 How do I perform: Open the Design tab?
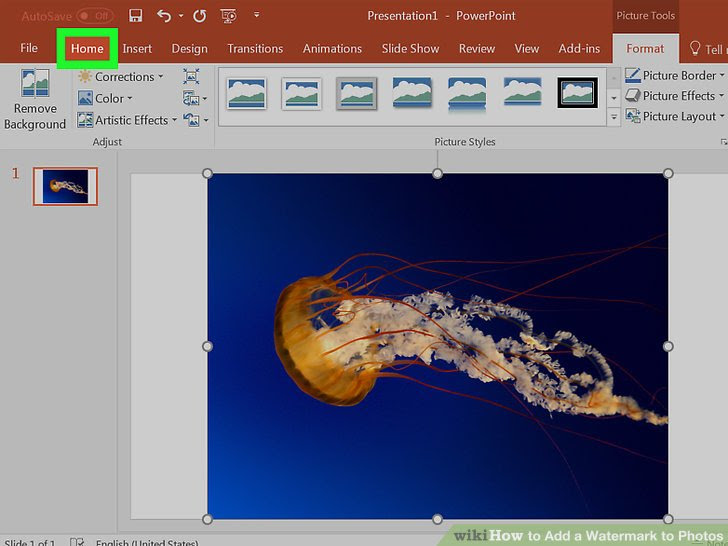(189, 48)
